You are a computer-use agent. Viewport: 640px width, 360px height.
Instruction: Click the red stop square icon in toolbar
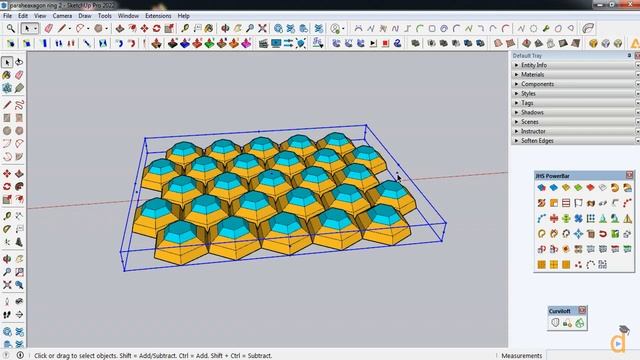(385, 43)
